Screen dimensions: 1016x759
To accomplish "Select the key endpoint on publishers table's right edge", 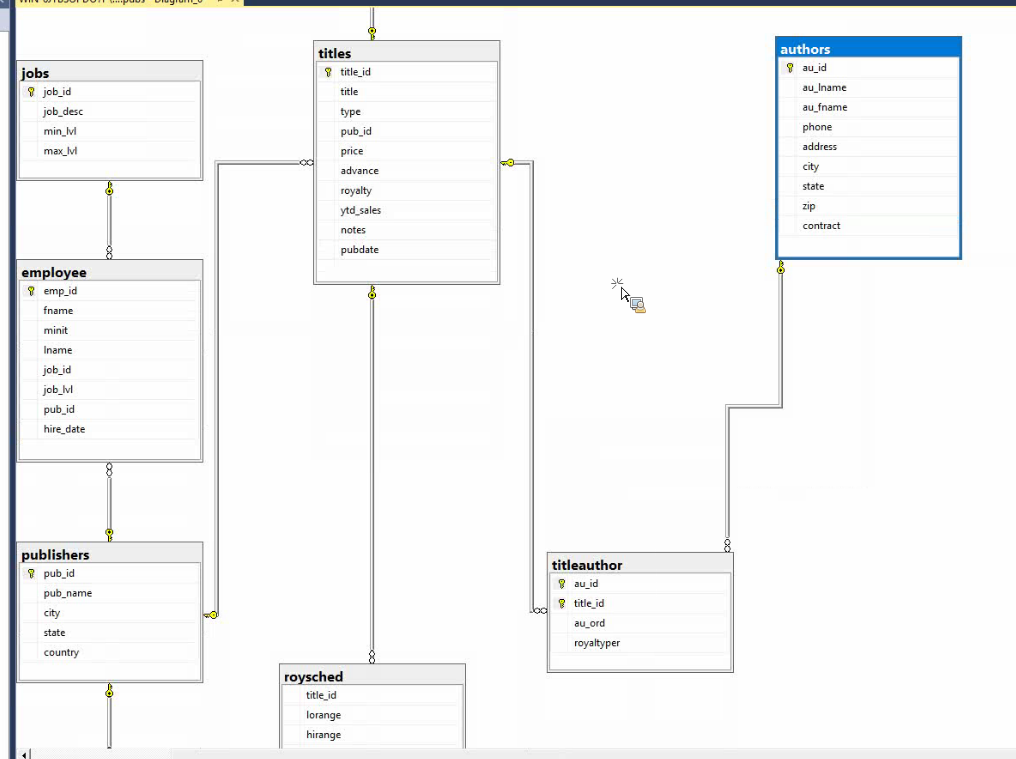I will 211,615.
